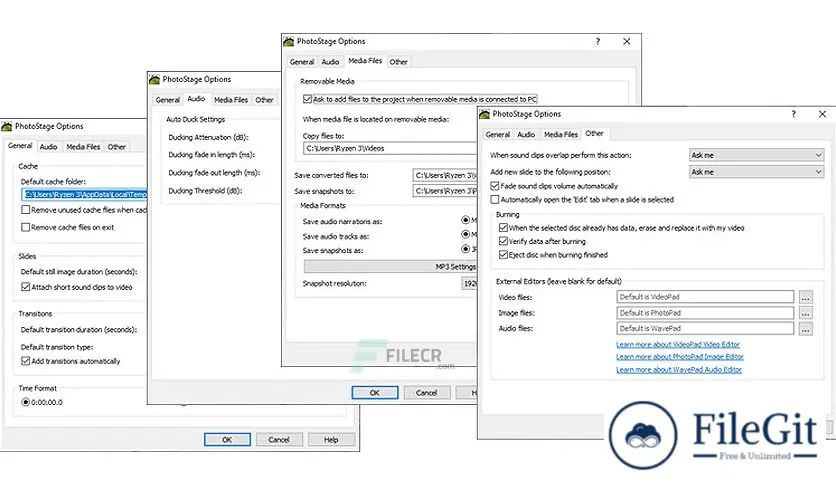Open Learn more about WavePad Audio Editor link
Image resolution: width=836 pixels, height=484 pixels.
coord(679,369)
